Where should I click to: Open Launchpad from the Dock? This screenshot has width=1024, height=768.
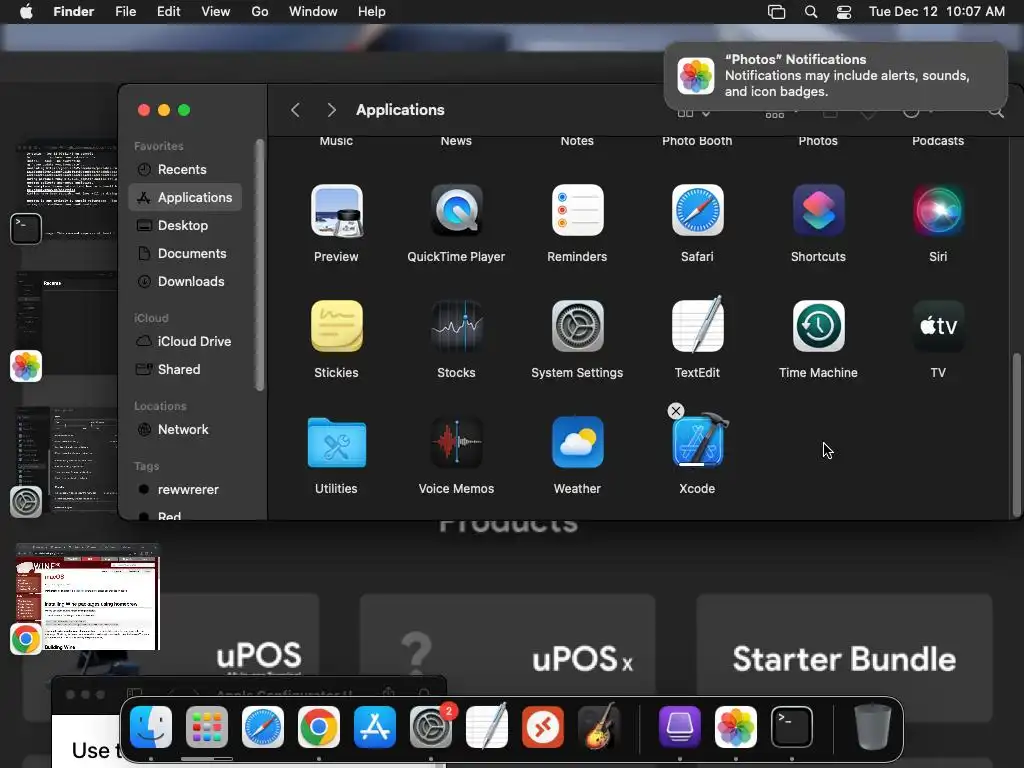[x=207, y=727]
